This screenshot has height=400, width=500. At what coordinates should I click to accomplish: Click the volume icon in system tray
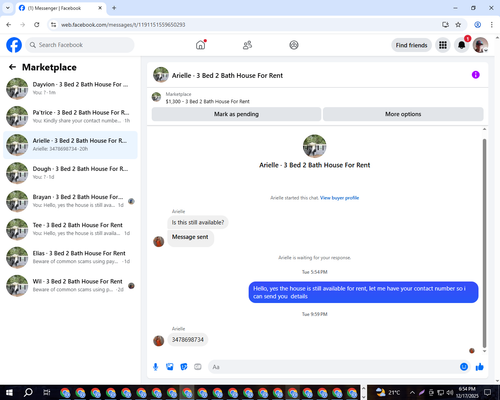450,392
